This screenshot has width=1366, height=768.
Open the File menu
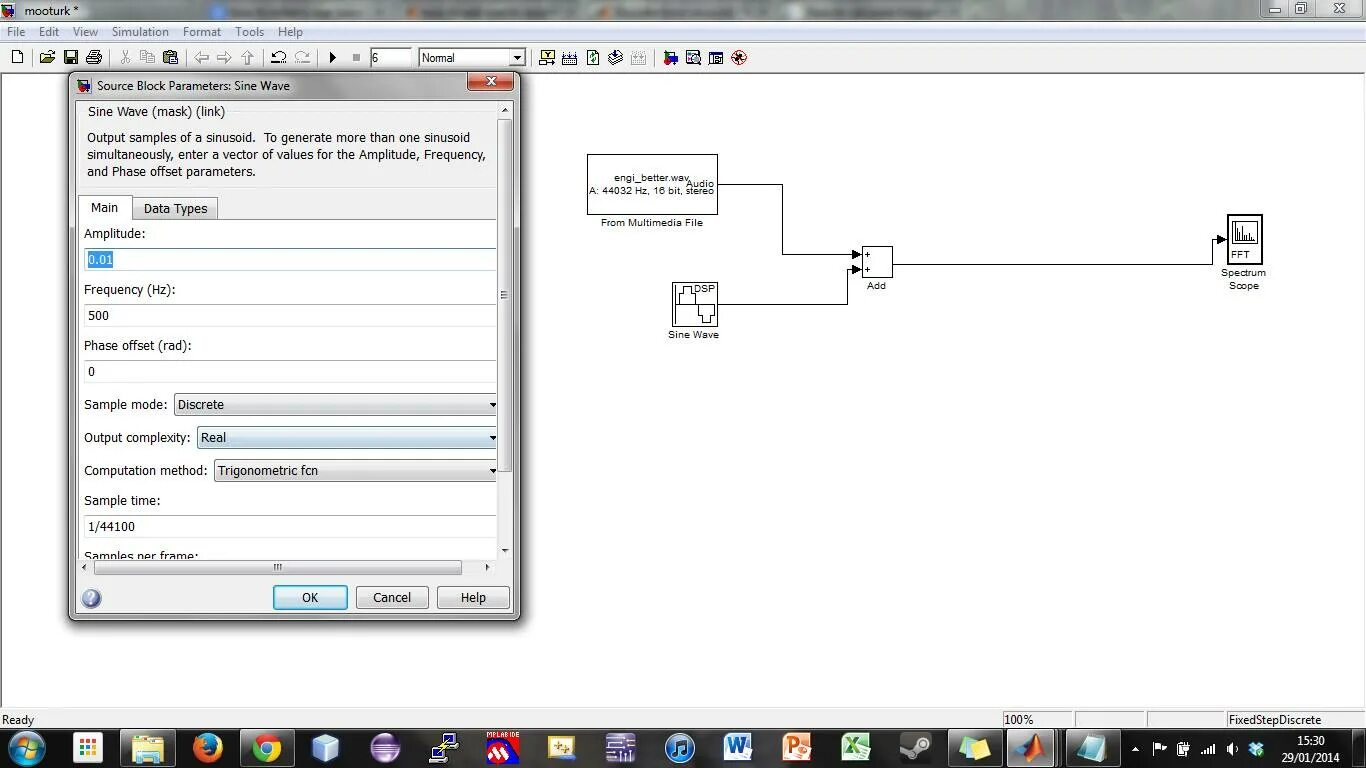16,32
